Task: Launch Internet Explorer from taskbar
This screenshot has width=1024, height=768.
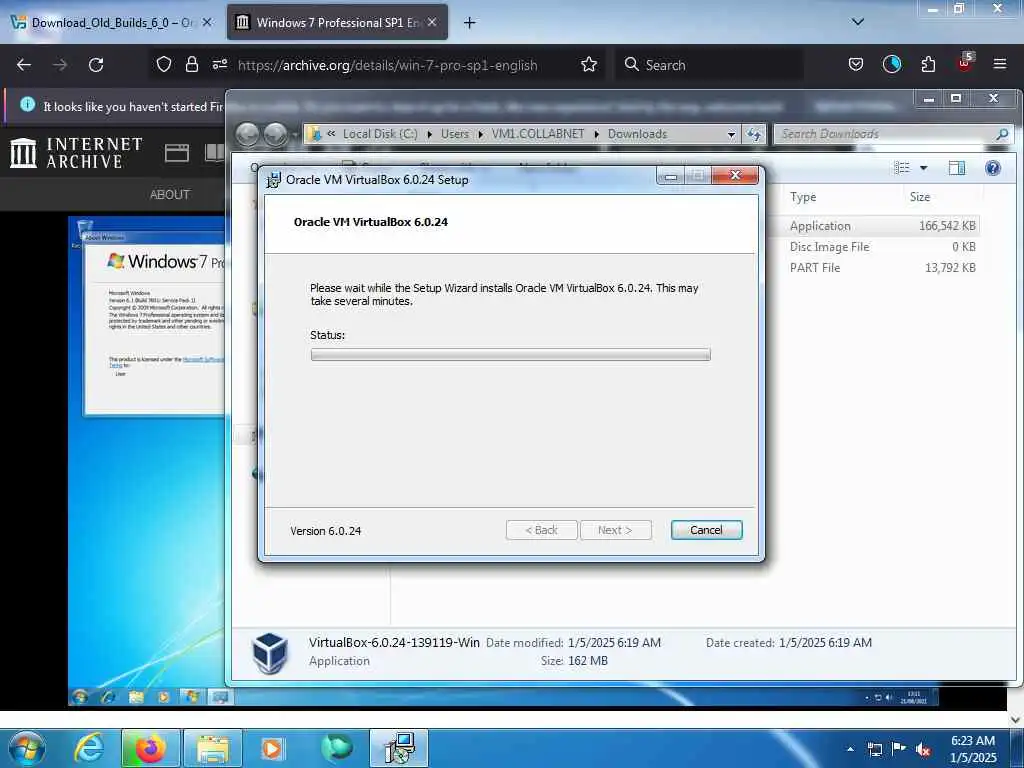Action: coord(88,748)
